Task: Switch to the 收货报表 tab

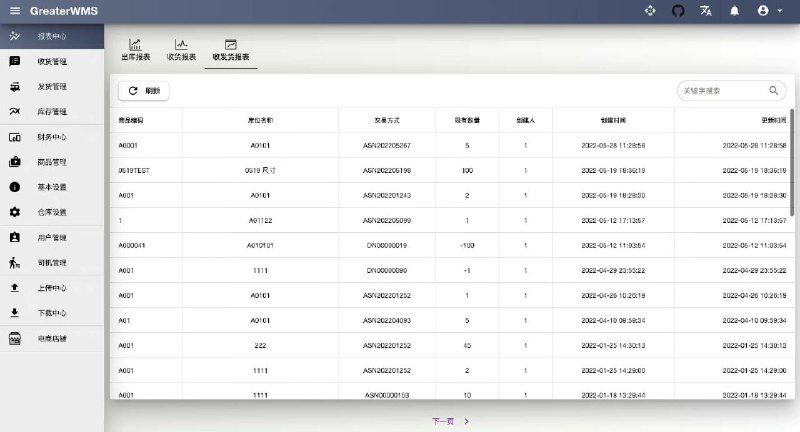Action: point(181,51)
